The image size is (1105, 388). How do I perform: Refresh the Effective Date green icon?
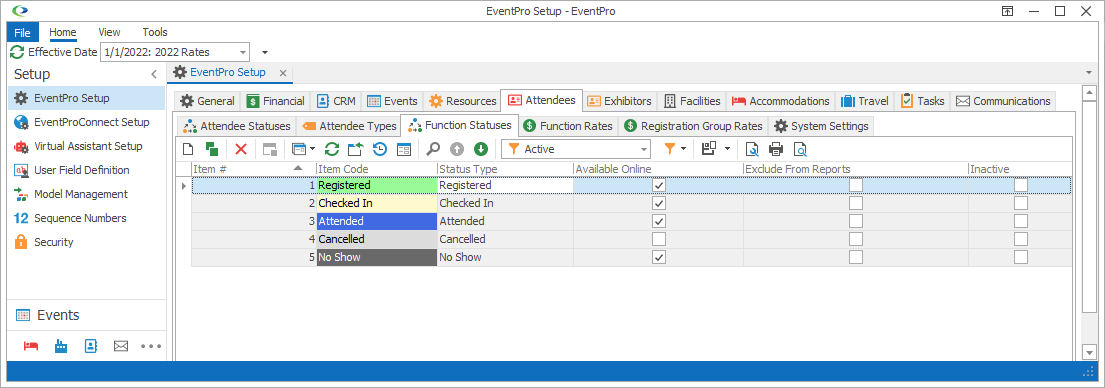tap(17, 52)
